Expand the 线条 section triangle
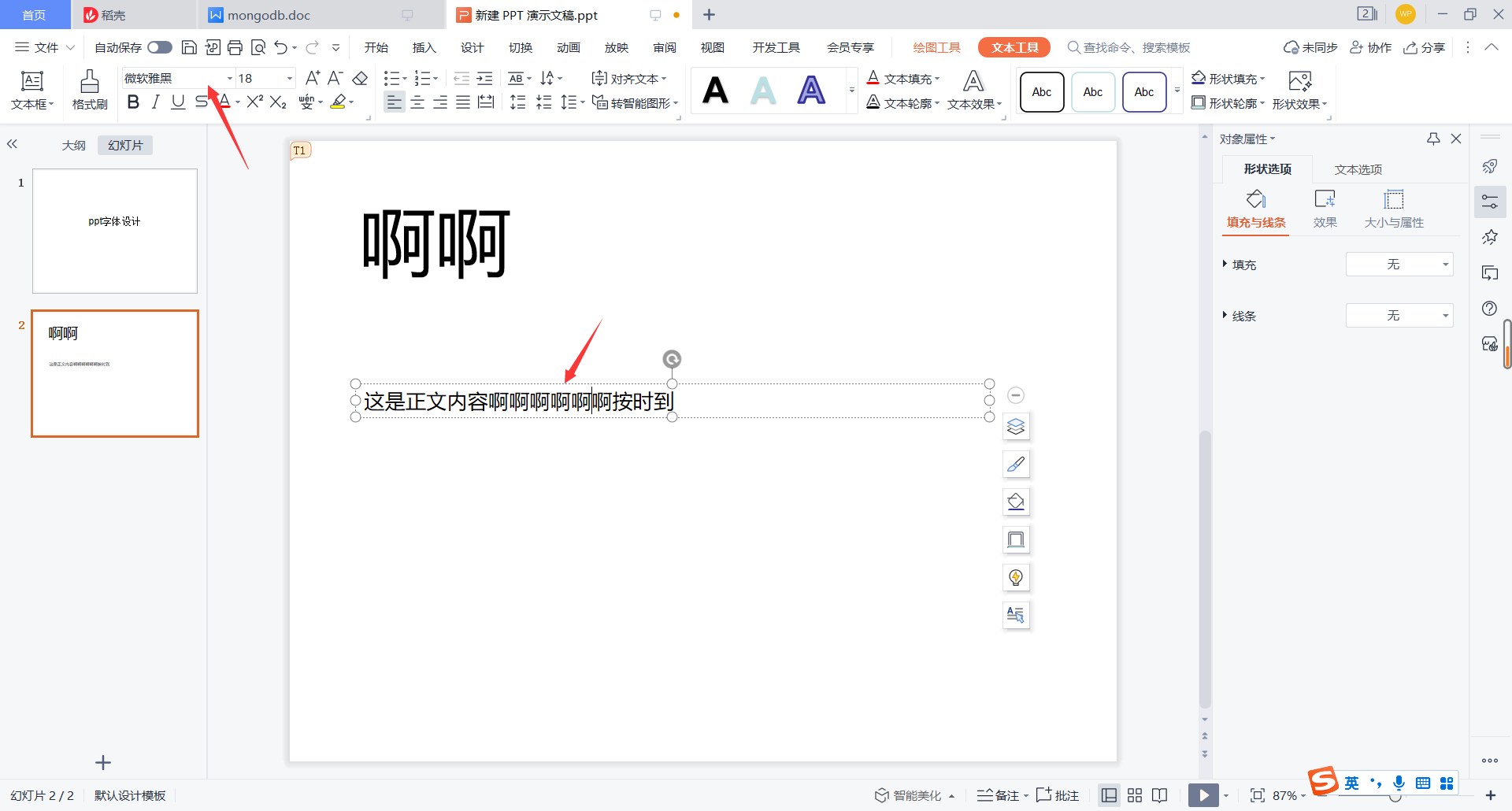This screenshot has width=1512, height=811. coord(1225,315)
